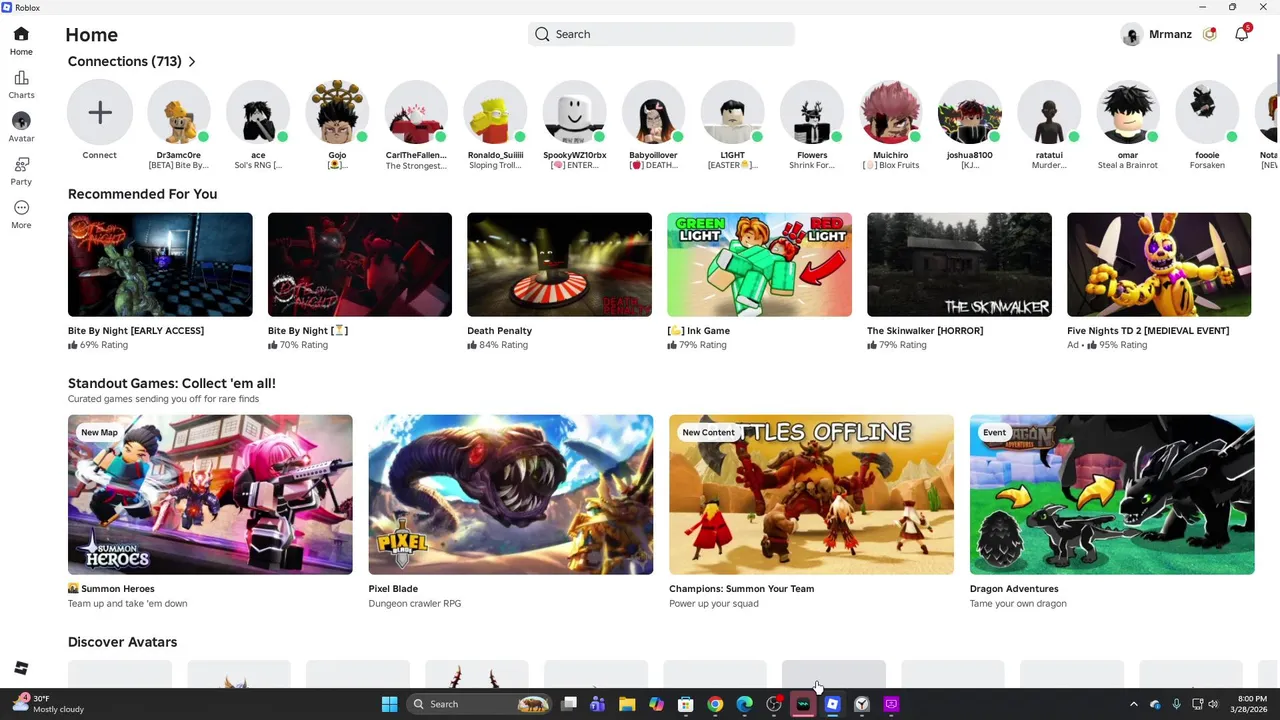Open Ronaldo_Suiiiii's connection avatar
The height and width of the screenshot is (720, 1280).
[x=495, y=112]
